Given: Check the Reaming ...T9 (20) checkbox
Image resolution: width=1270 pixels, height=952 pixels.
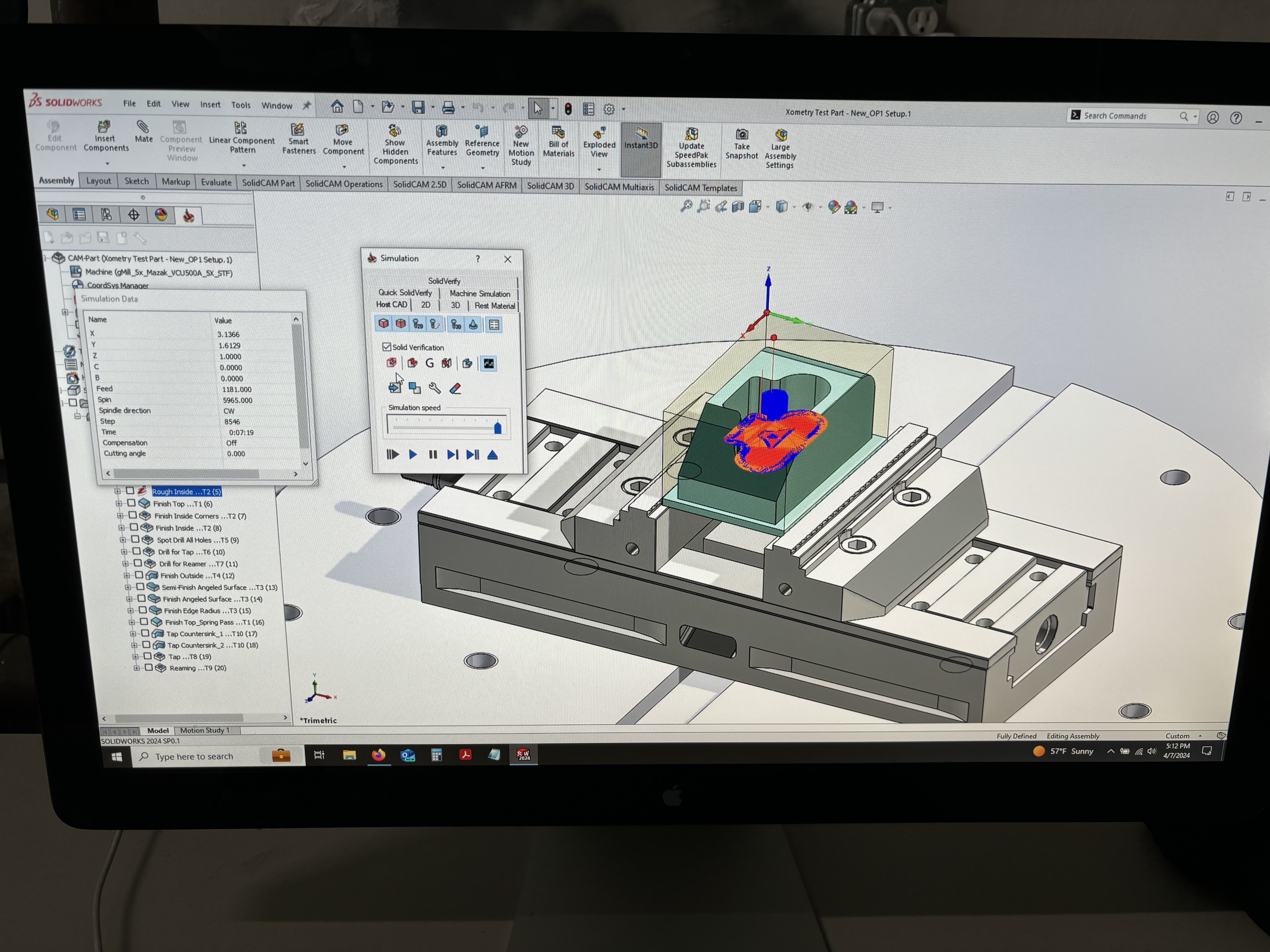Looking at the screenshot, I should 149,667.
